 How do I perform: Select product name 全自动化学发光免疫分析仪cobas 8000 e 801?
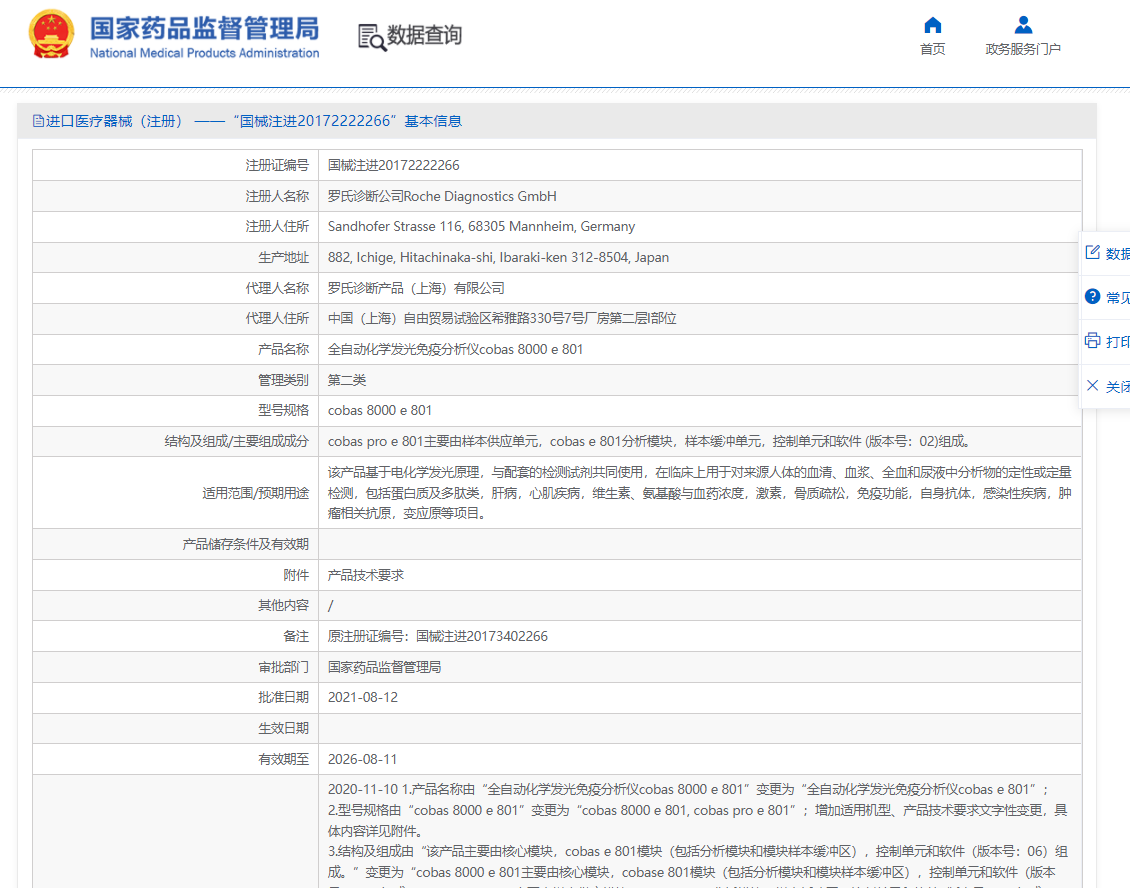pos(455,350)
